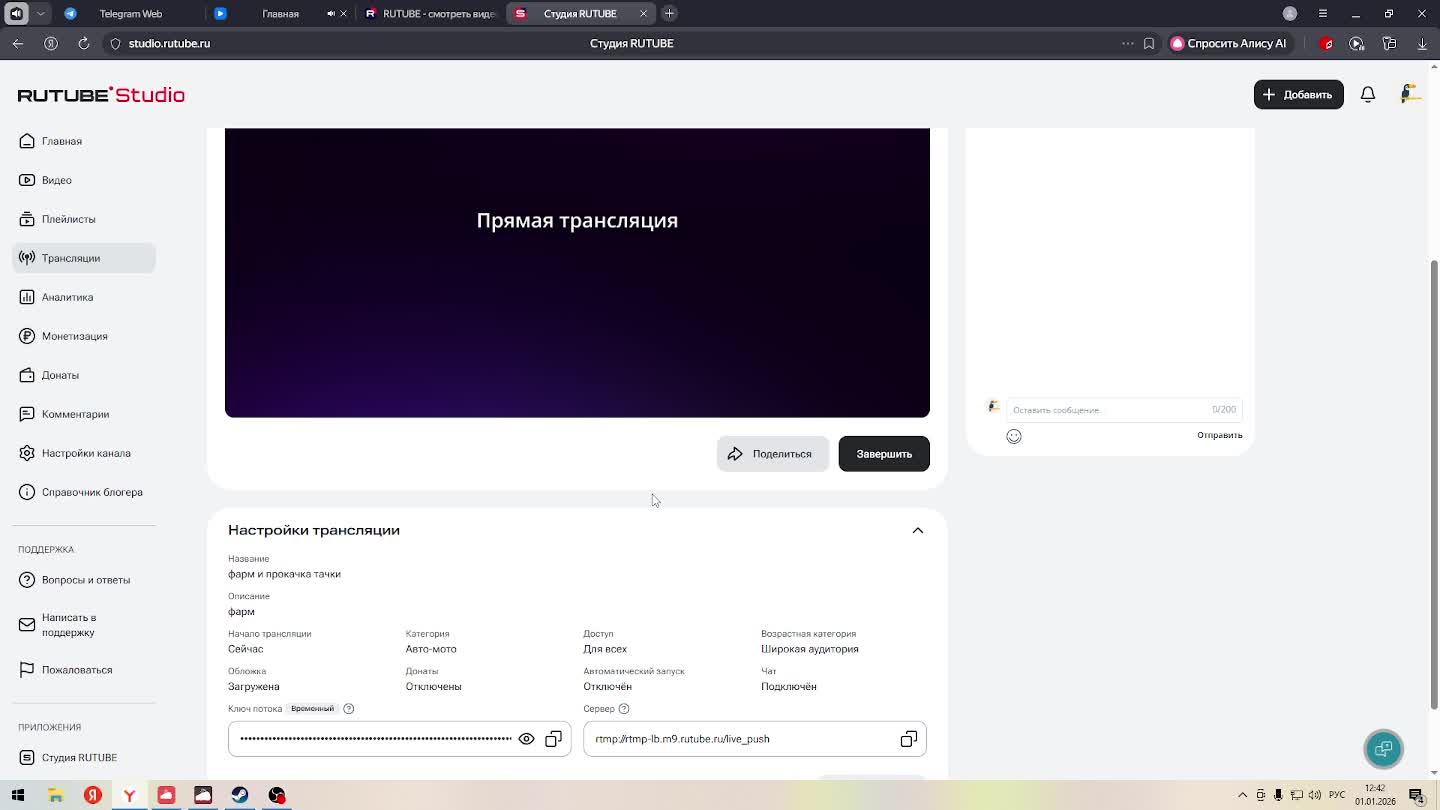This screenshot has width=1440, height=810.
Task: Open the user profile avatar menu
Action: pyautogui.click(x=1410, y=94)
